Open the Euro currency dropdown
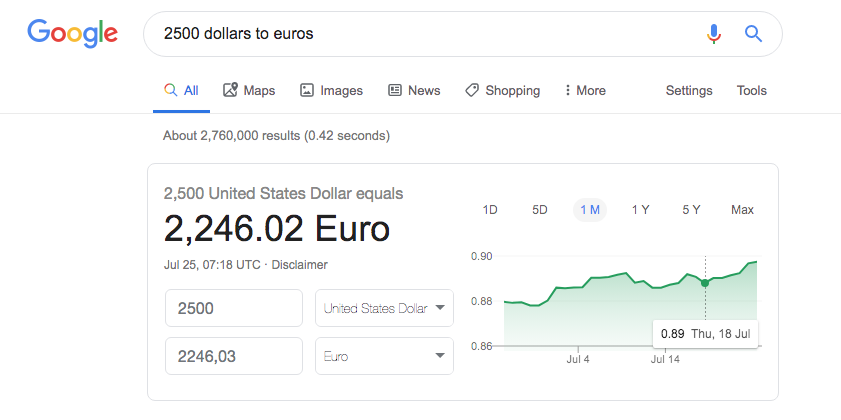 click(385, 356)
